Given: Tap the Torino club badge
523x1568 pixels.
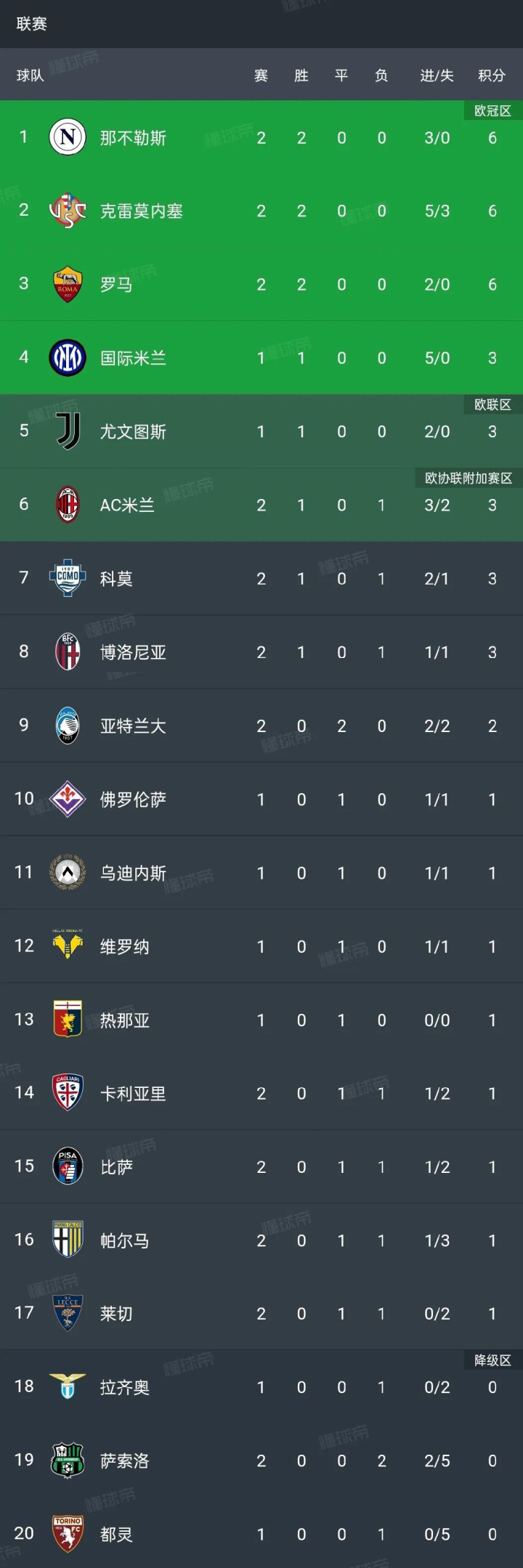Looking at the screenshot, I should tap(68, 1533).
